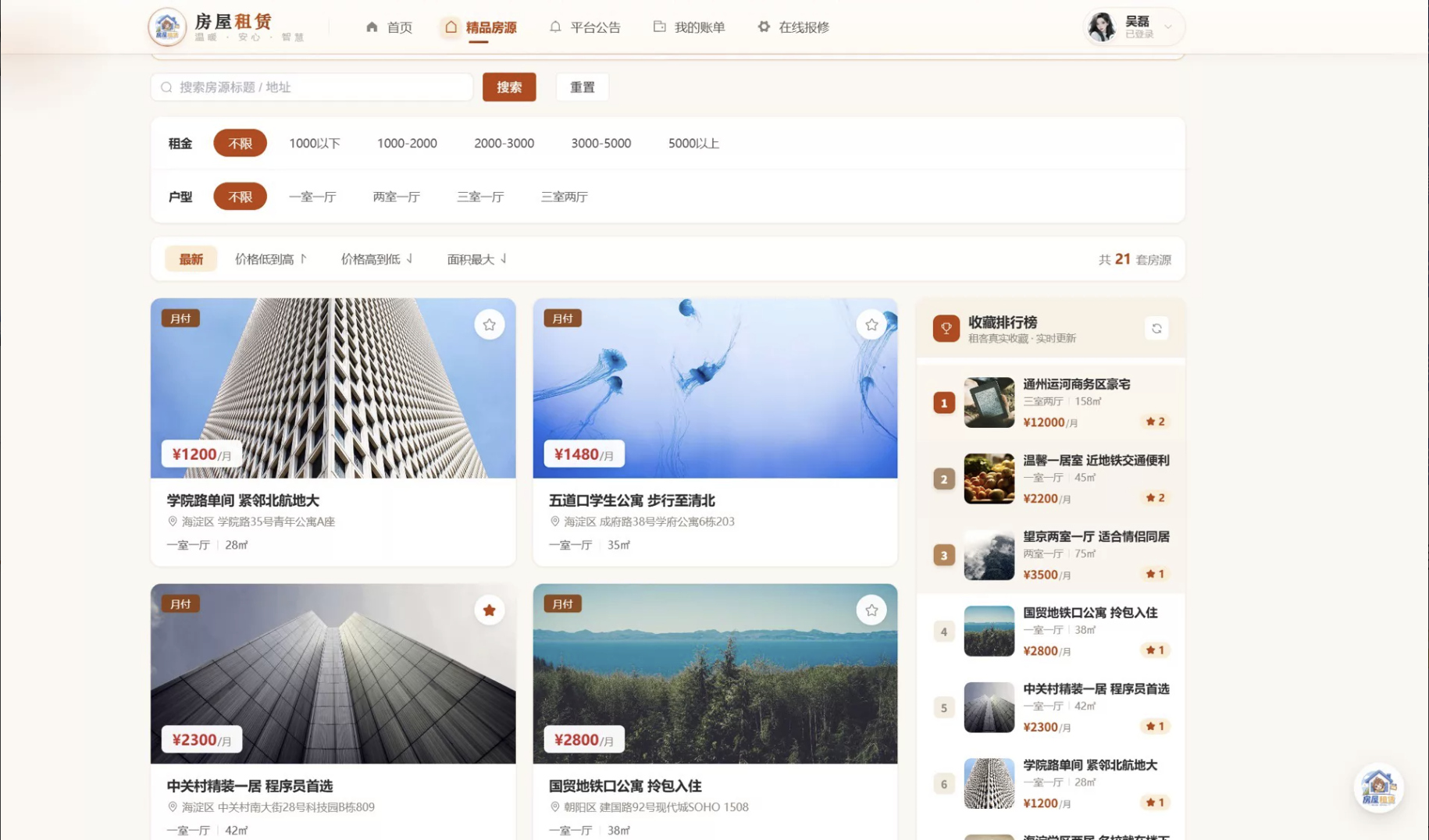Click the fruit thumbnail for 温馨一居室
1429x840 pixels.
pyautogui.click(x=989, y=479)
